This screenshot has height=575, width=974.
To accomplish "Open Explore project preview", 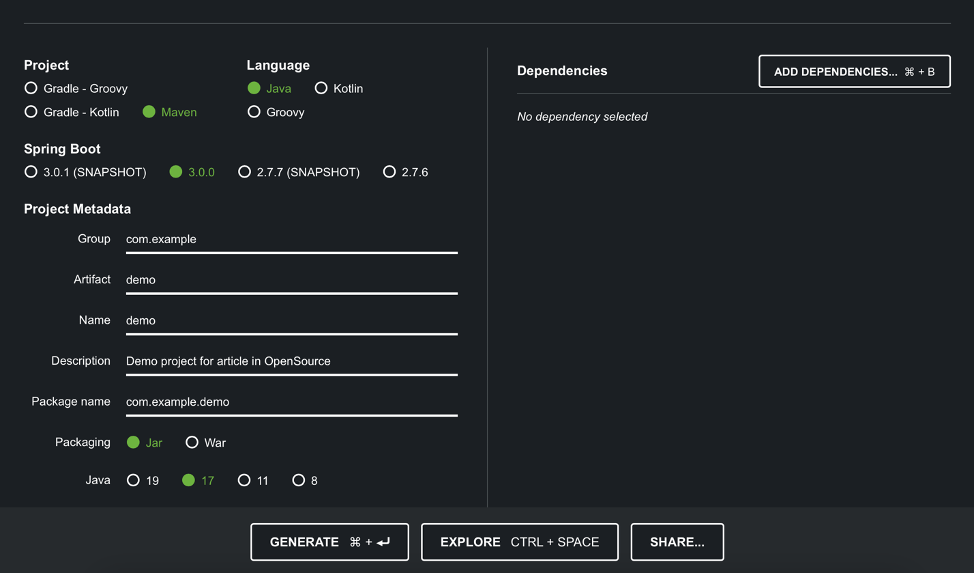I will click(519, 542).
